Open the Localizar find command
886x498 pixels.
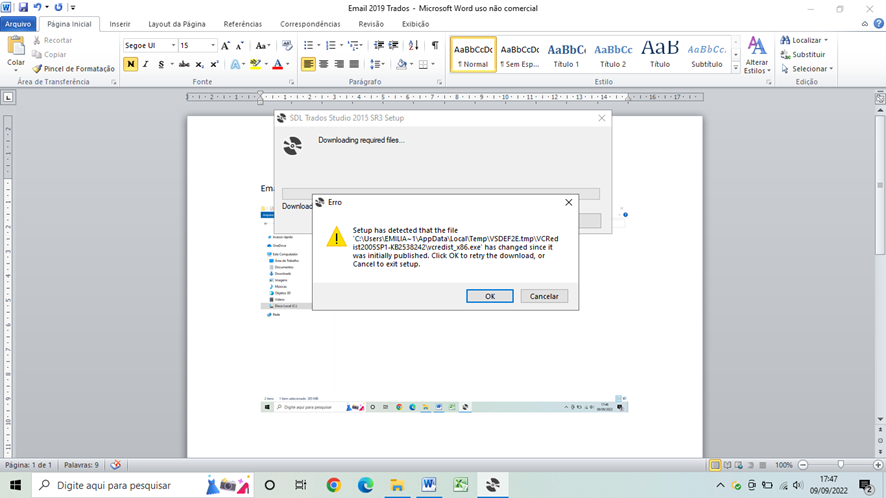click(804, 40)
